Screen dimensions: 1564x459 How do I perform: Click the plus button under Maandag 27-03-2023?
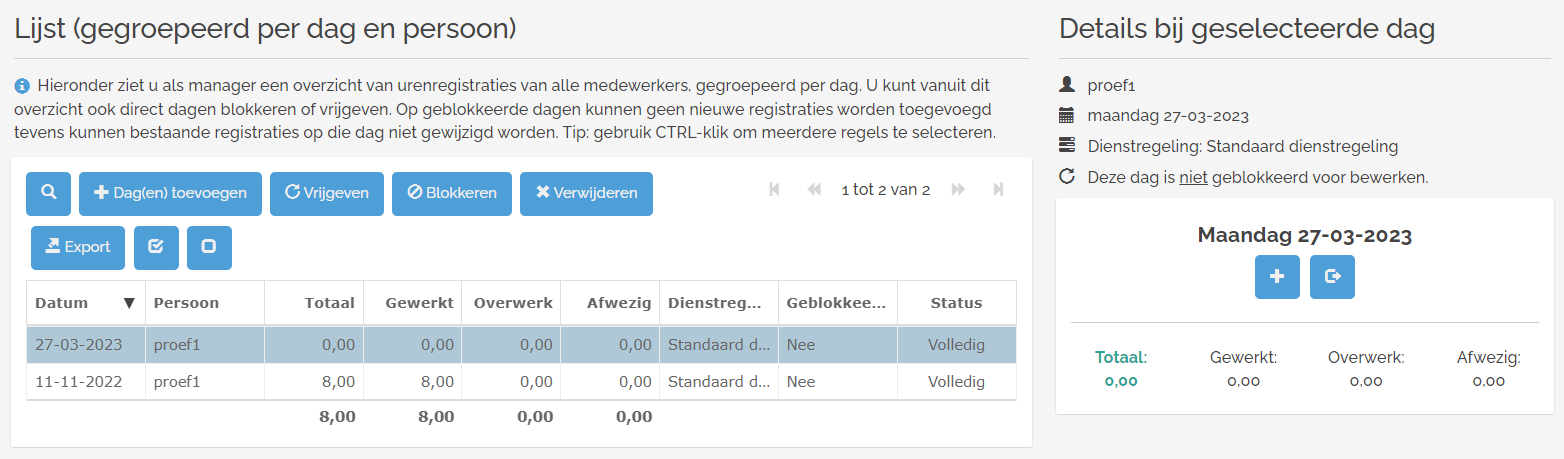(1277, 277)
